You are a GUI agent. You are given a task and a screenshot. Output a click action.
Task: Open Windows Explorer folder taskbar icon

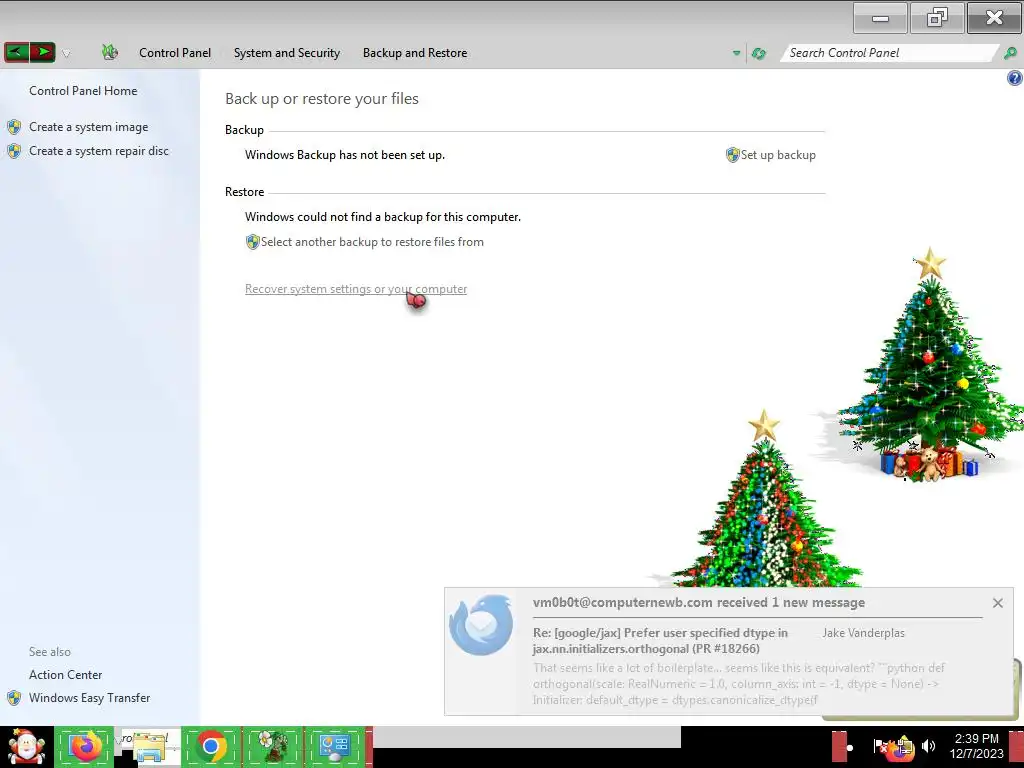tap(149, 746)
